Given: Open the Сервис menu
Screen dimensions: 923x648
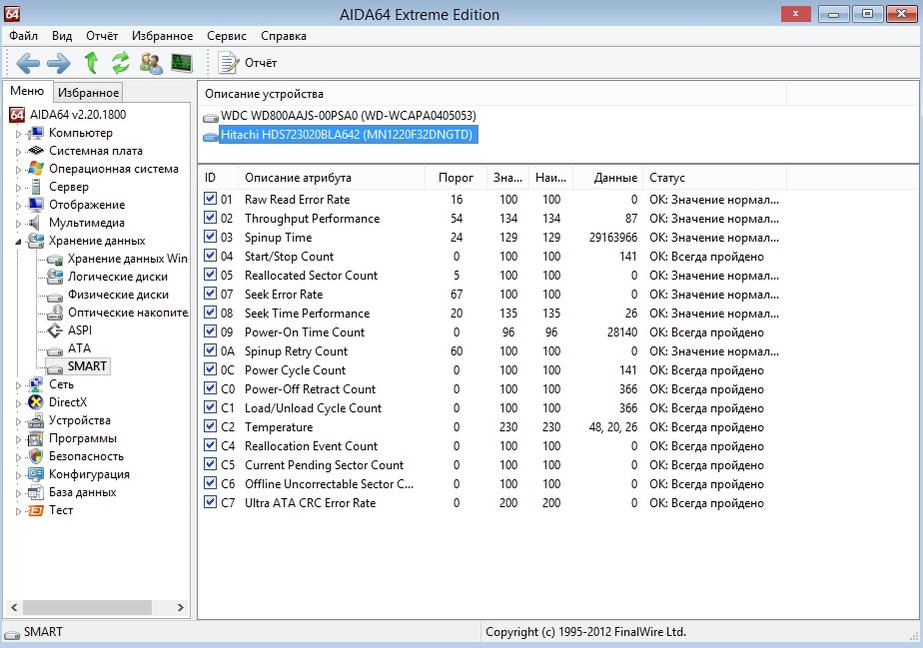Looking at the screenshot, I should [x=227, y=36].
